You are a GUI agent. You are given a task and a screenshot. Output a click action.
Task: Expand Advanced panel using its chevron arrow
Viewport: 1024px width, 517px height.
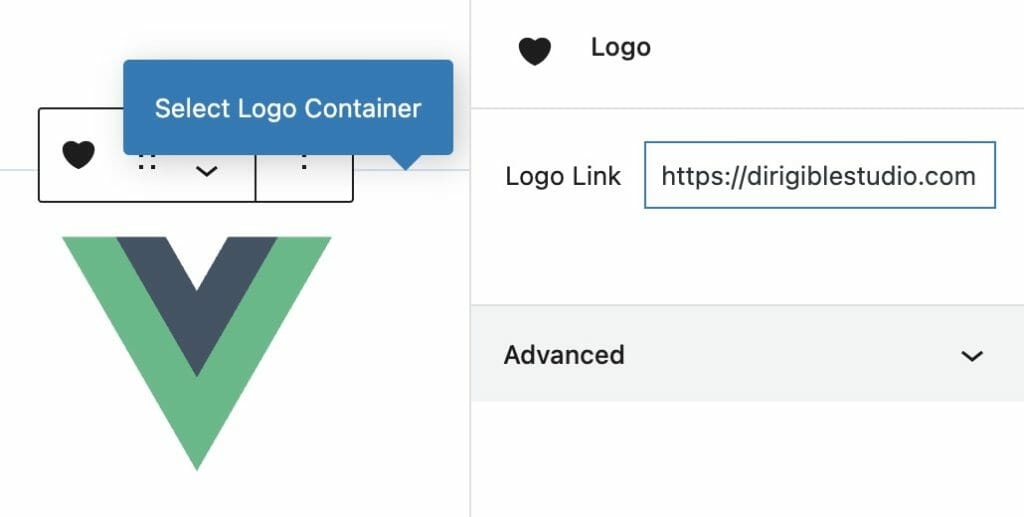(x=971, y=356)
